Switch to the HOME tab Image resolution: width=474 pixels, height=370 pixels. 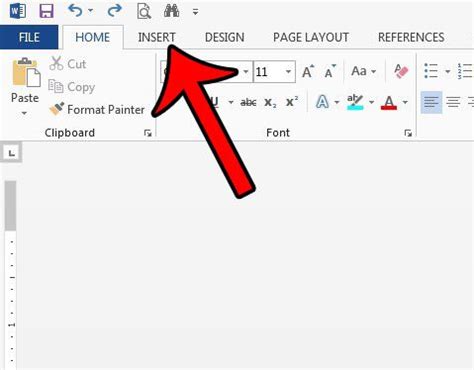[x=93, y=37]
